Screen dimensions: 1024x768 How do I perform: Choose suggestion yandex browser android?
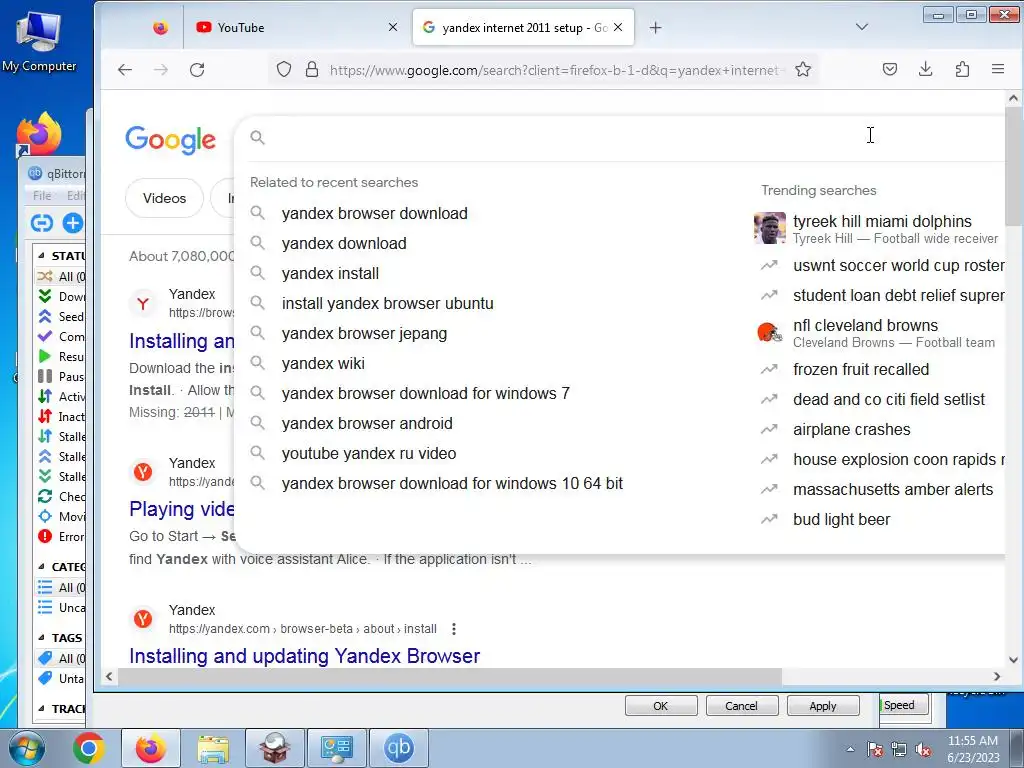pos(367,424)
